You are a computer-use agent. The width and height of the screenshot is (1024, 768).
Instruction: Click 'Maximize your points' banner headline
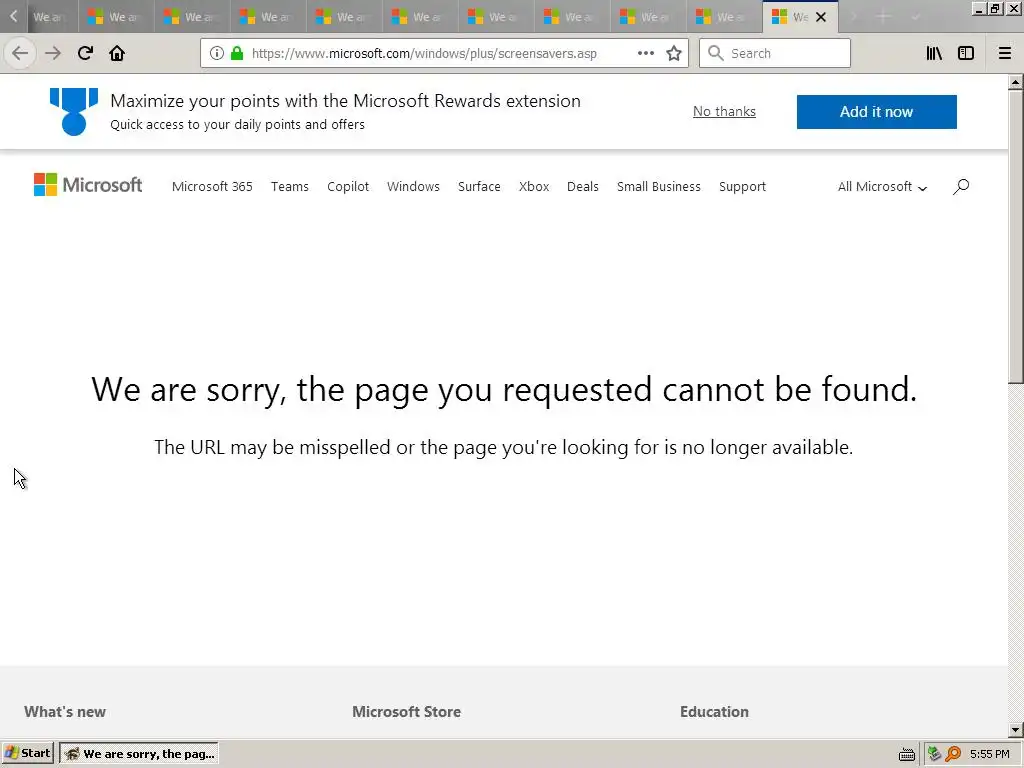345,101
